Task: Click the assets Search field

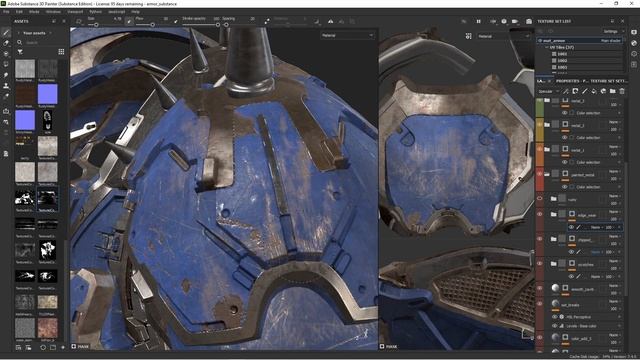Action: 41,42
